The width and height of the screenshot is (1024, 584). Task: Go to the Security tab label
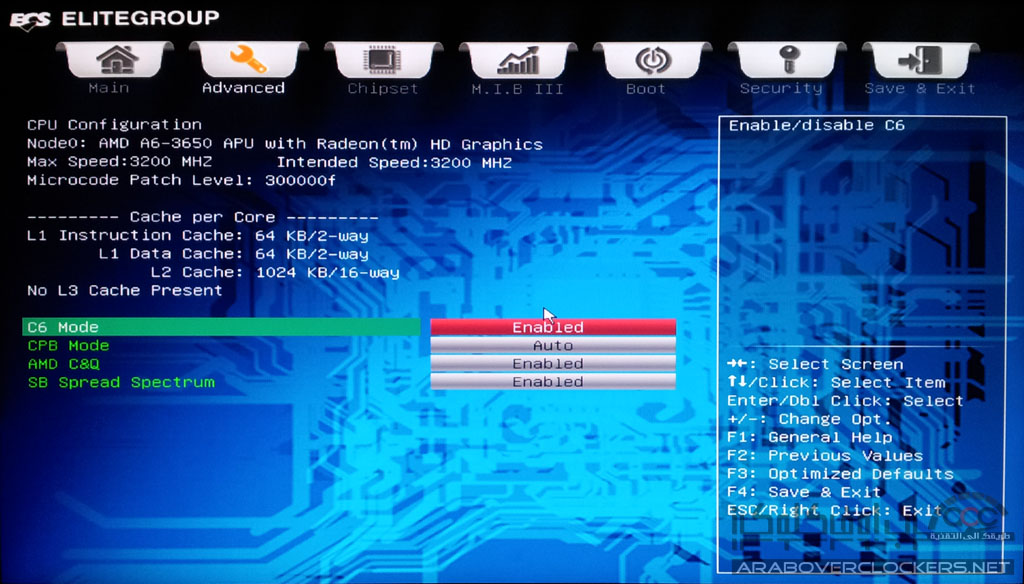pyautogui.click(x=781, y=89)
